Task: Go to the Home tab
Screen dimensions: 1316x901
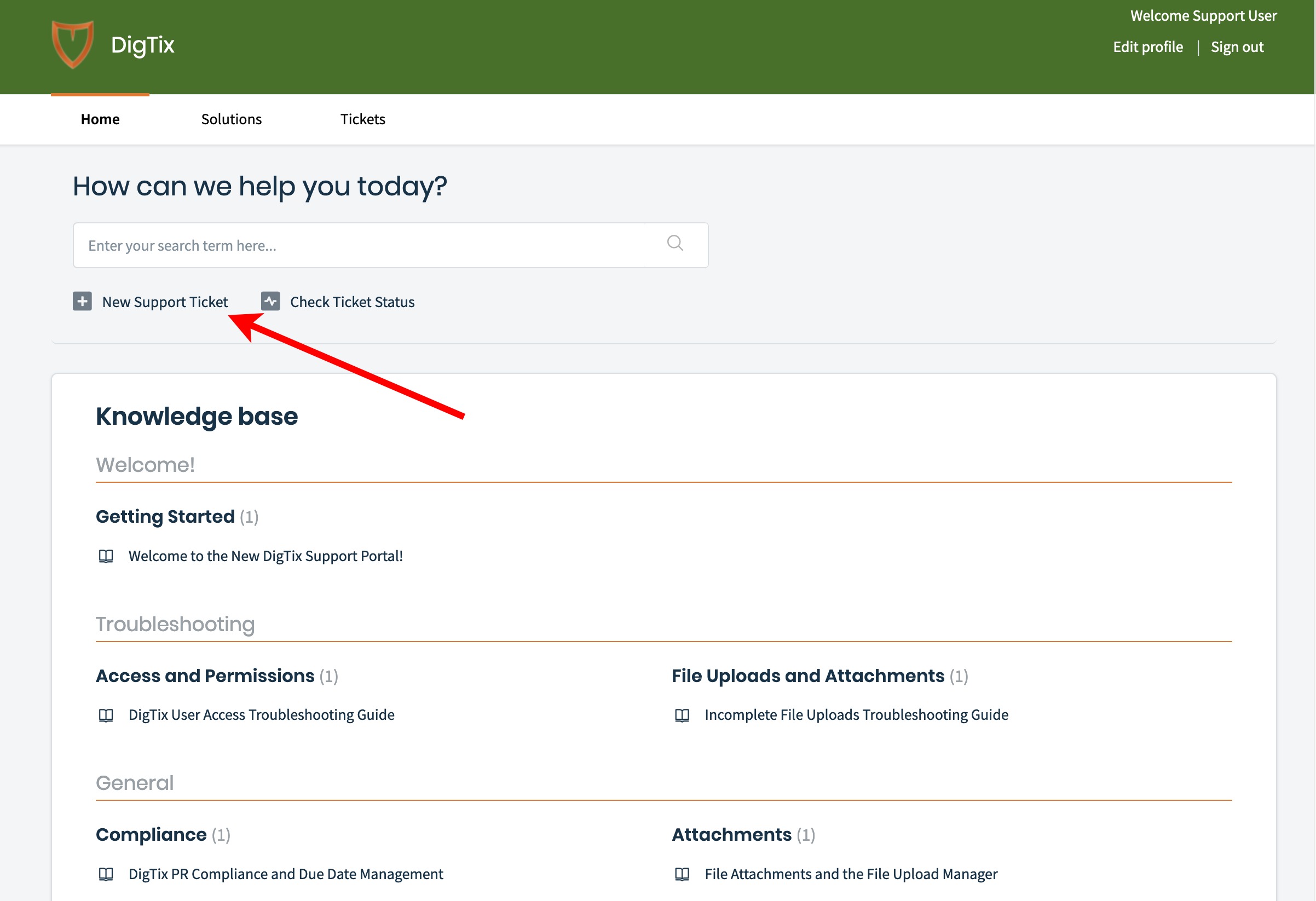Action: (x=100, y=119)
